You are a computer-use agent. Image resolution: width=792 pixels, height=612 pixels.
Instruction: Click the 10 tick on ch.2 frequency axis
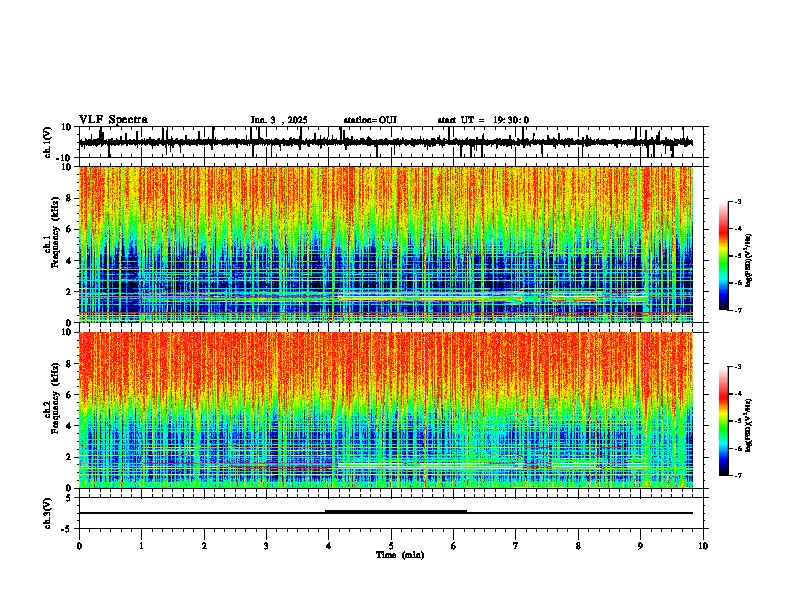[x=67, y=332]
